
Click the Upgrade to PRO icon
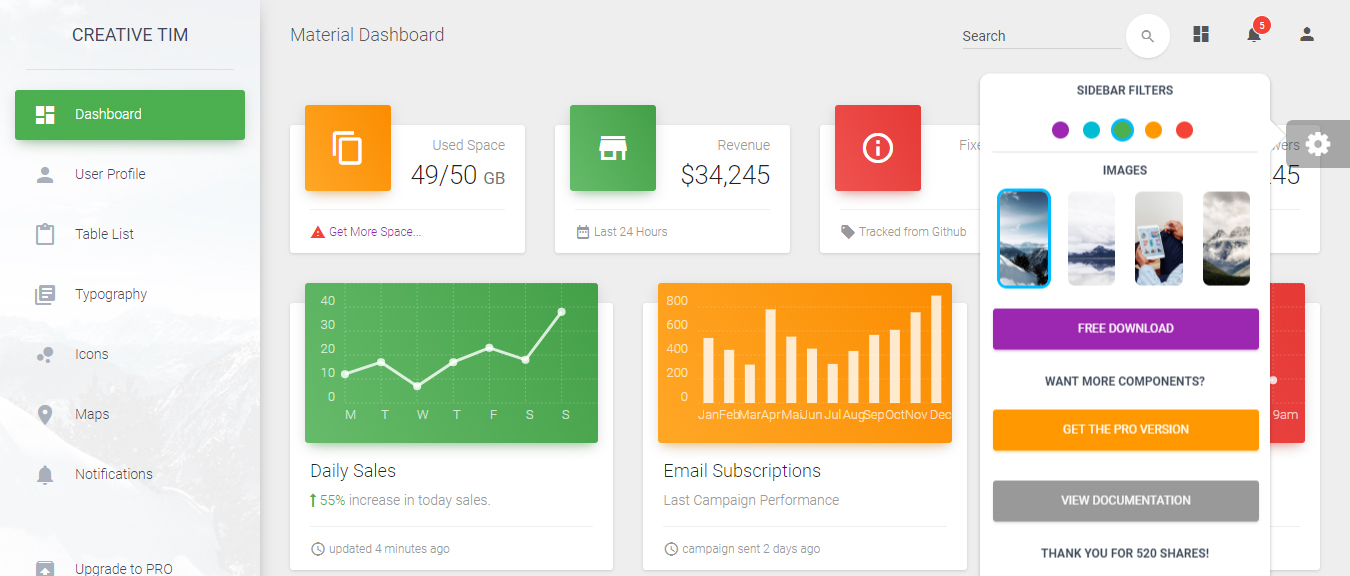tap(45, 568)
